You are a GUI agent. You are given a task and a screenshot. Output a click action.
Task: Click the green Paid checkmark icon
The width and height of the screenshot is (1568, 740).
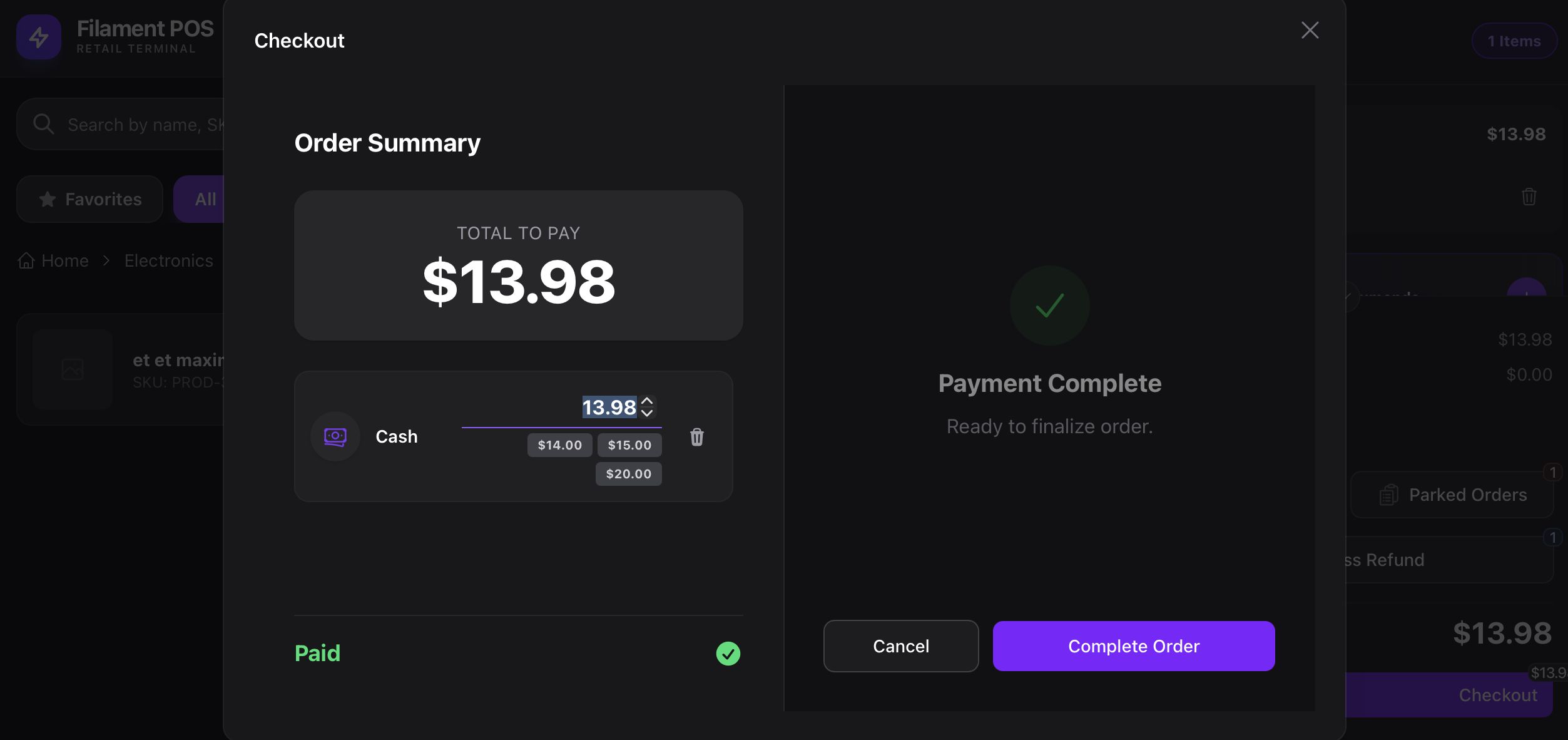pyautogui.click(x=728, y=654)
